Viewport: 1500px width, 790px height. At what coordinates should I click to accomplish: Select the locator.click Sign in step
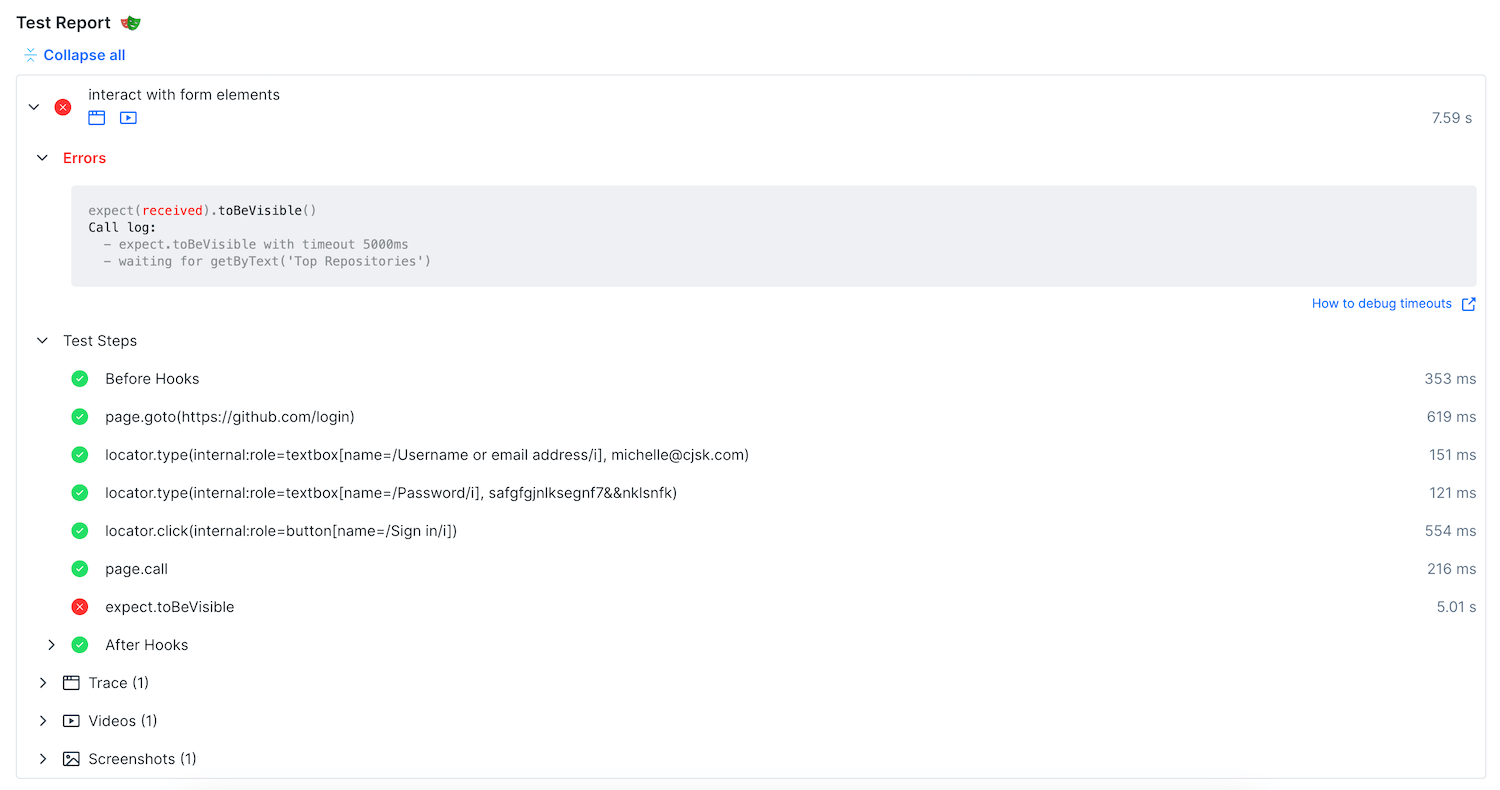(280, 531)
